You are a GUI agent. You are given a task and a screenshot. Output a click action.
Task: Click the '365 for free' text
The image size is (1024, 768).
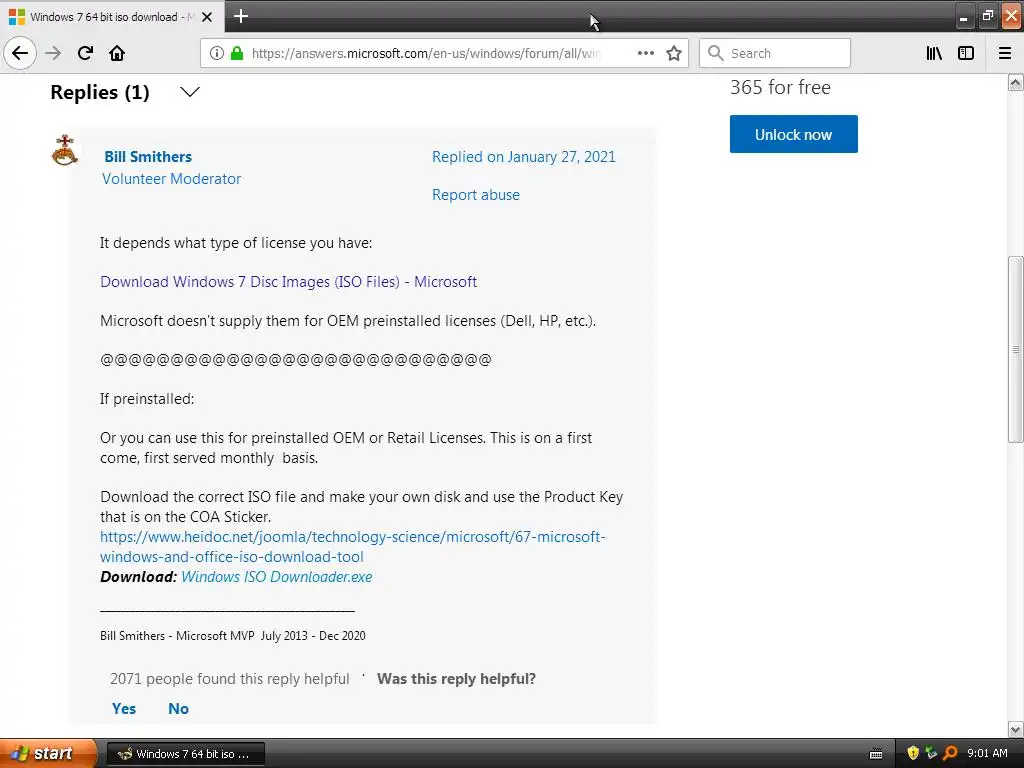click(x=780, y=88)
